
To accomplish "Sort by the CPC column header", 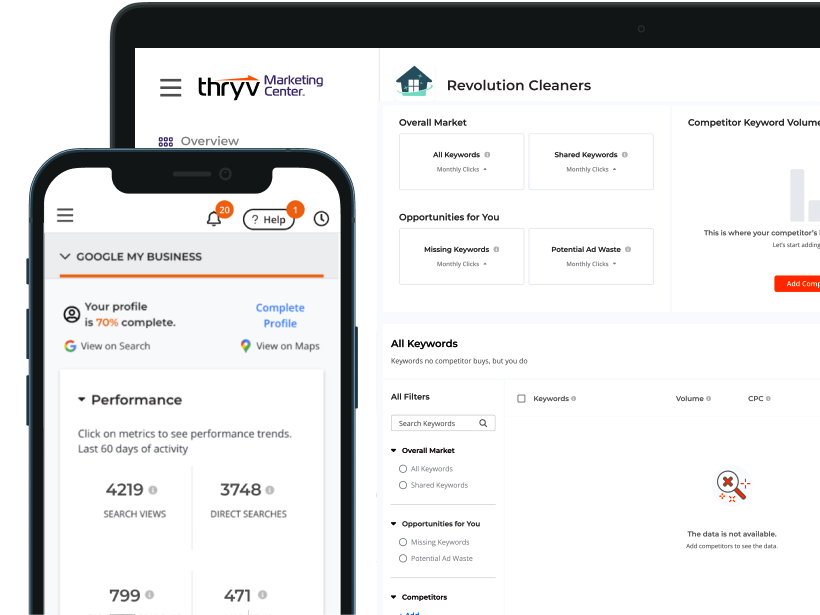I will tap(756, 398).
